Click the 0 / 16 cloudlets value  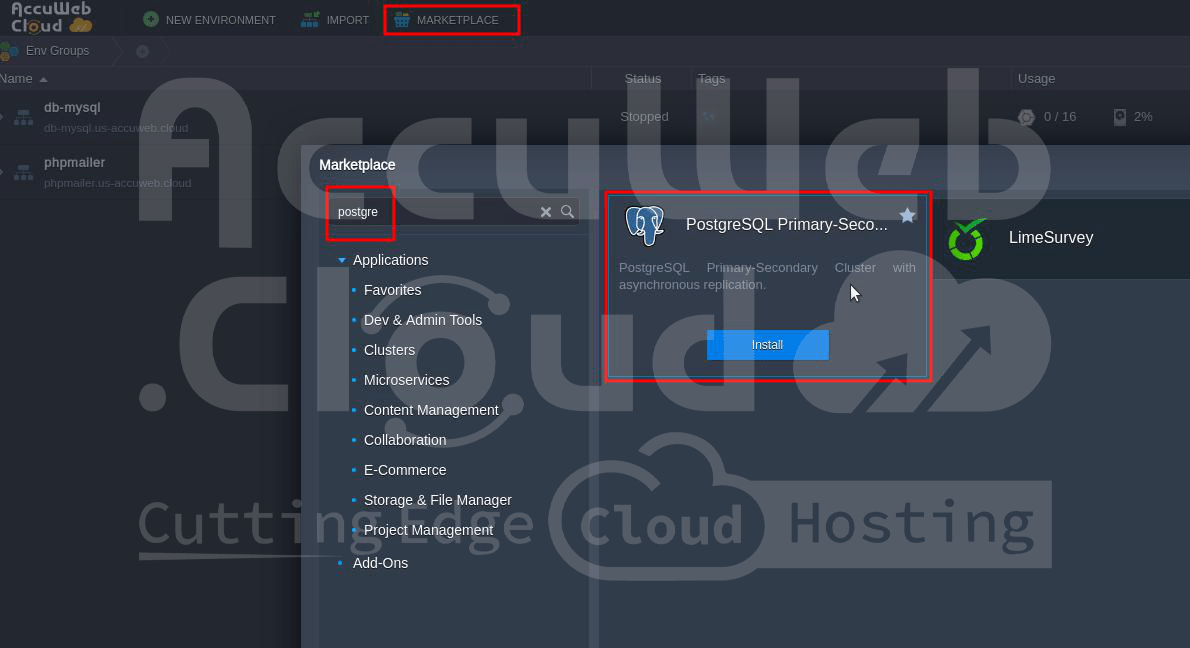pyautogui.click(x=1059, y=117)
